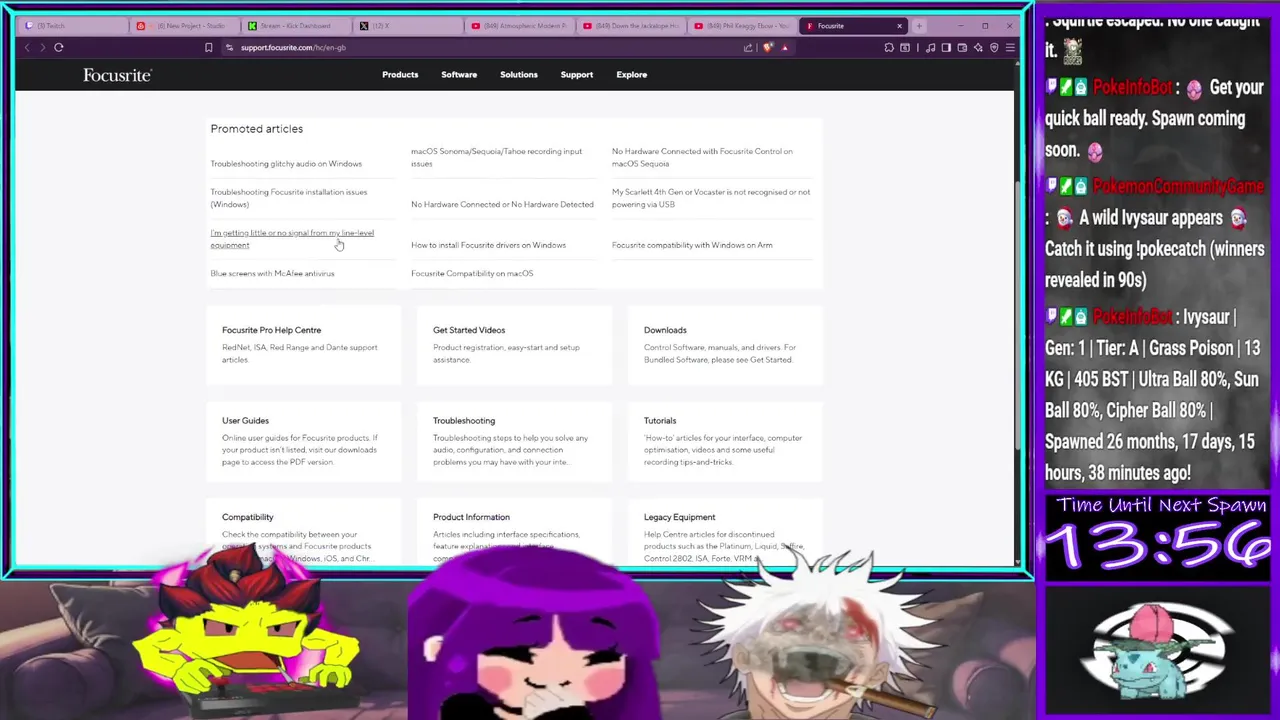Switch to the New Project - Studio tab
This screenshot has height=720, width=1280.
tap(186, 26)
